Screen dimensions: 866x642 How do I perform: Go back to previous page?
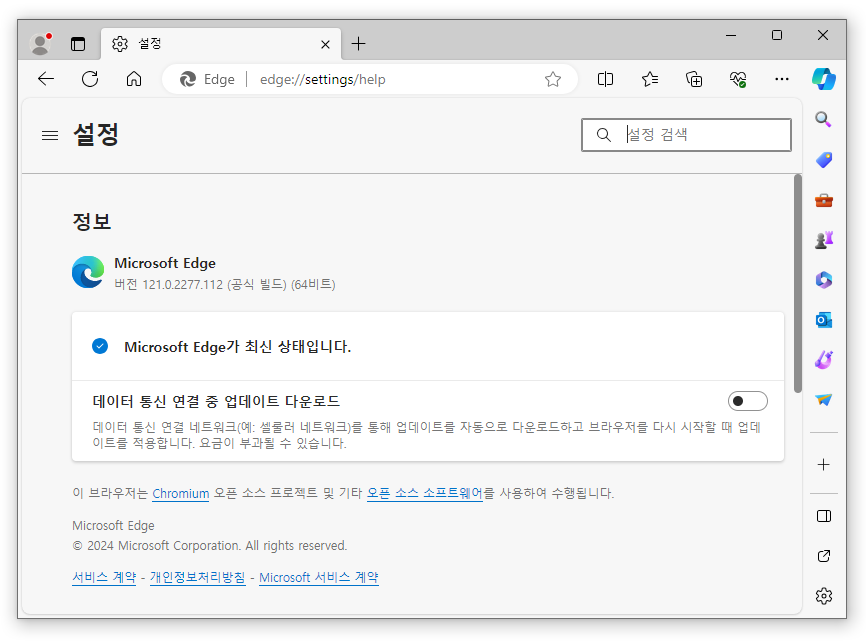46,79
